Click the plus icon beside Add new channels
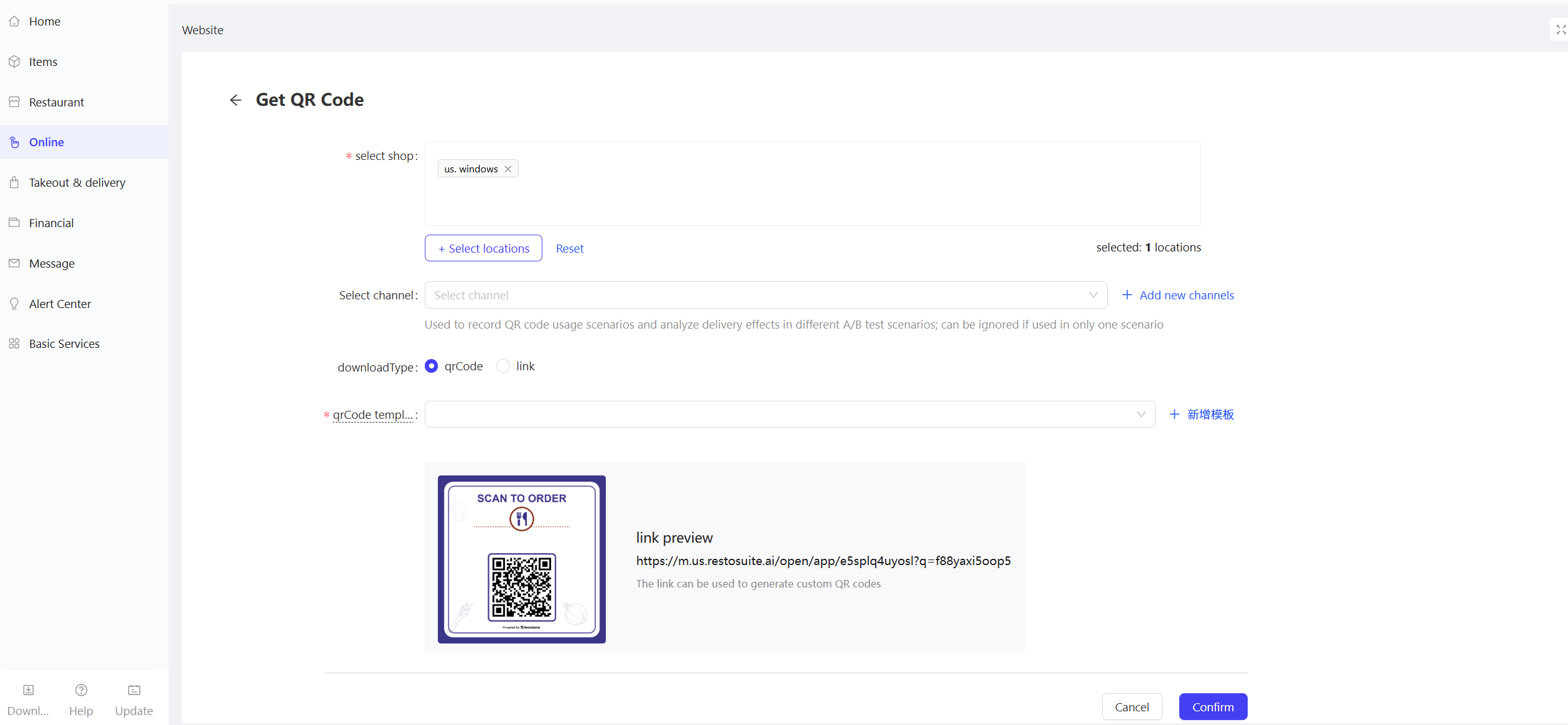Screen dimensions: 1568x725 click(x=1127, y=295)
